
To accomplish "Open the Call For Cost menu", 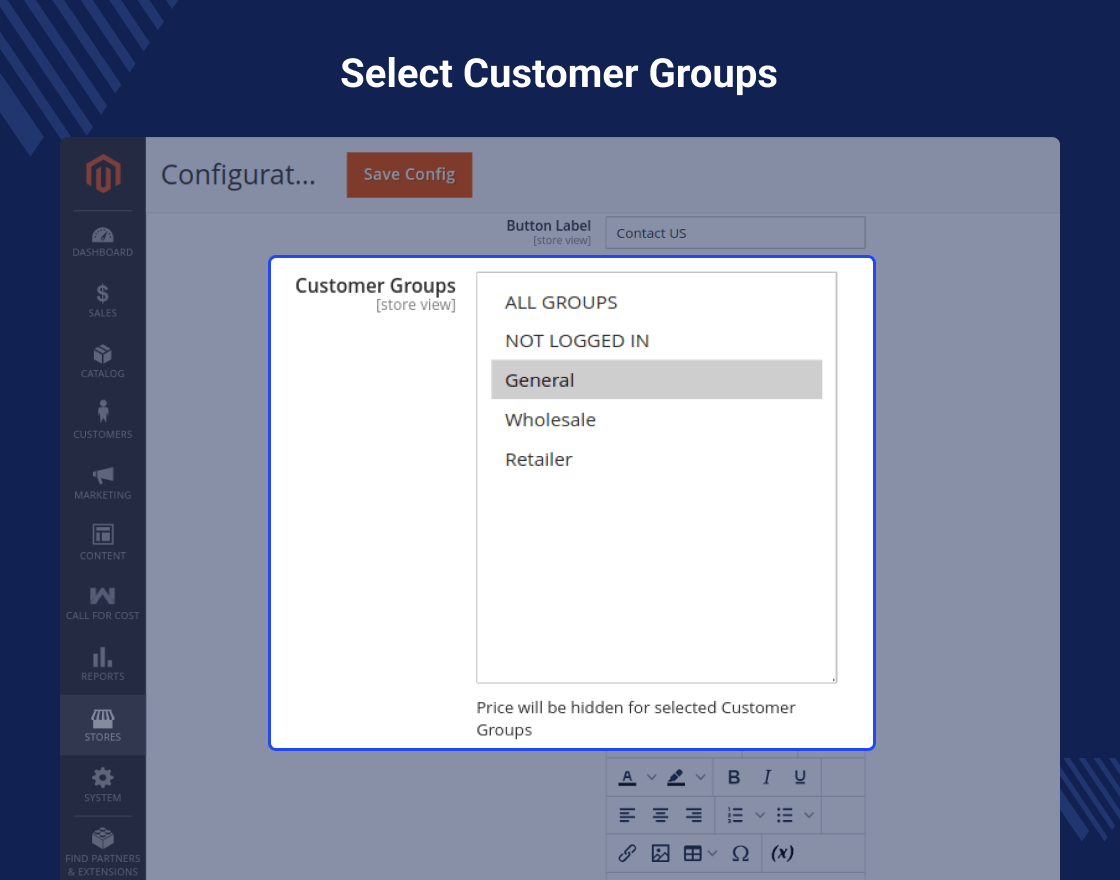I will pos(103,604).
